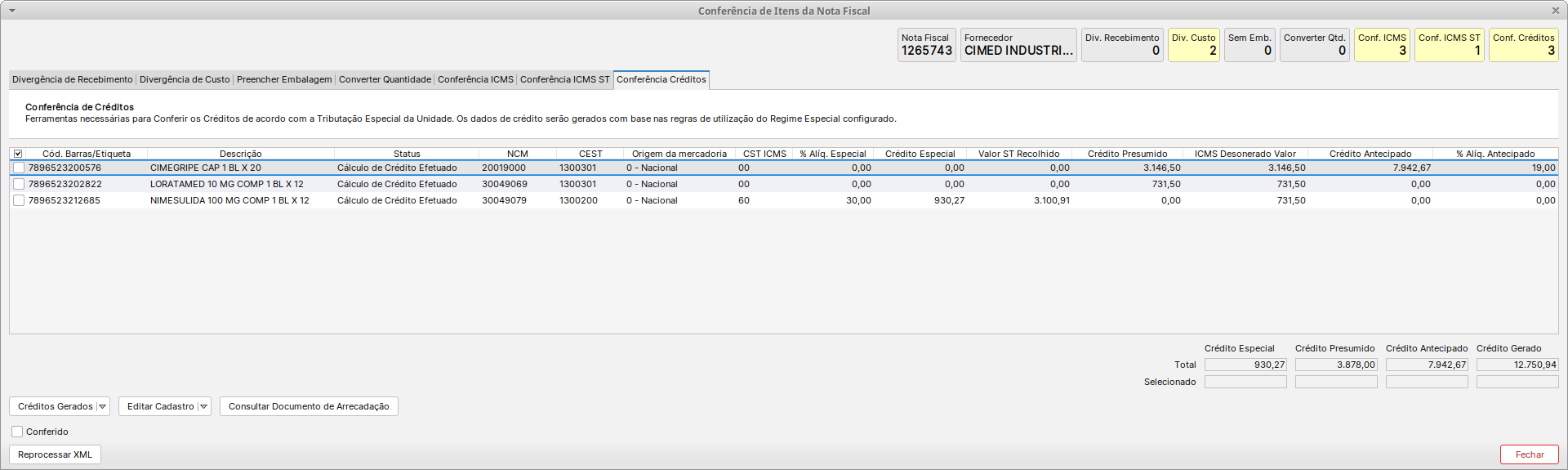The height and width of the screenshot is (470, 1568).
Task: Open the window menu arrow in title bar
Action: (11, 11)
